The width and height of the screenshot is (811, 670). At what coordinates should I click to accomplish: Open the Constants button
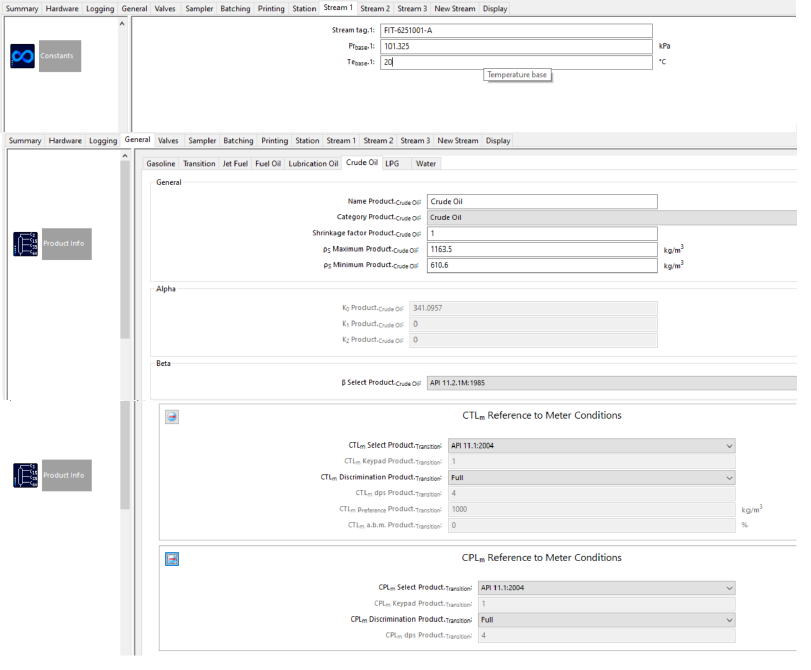[60, 56]
